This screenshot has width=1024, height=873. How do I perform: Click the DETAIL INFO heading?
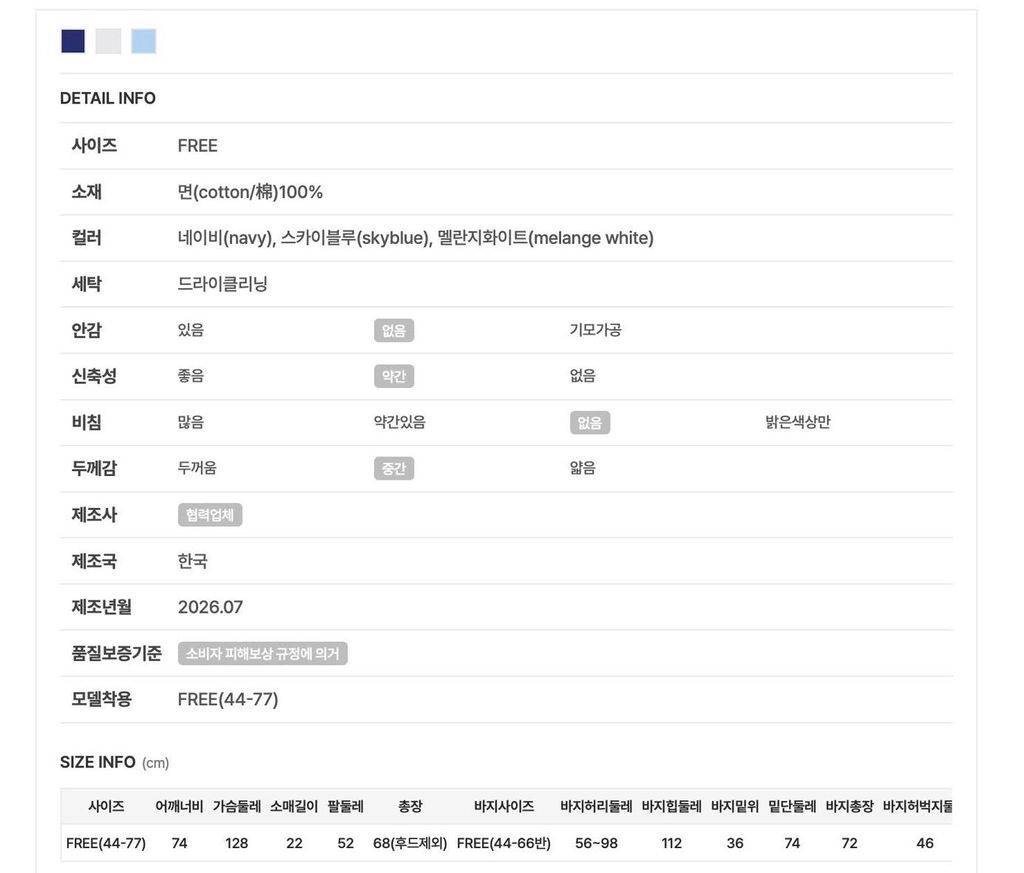[108, 98]
